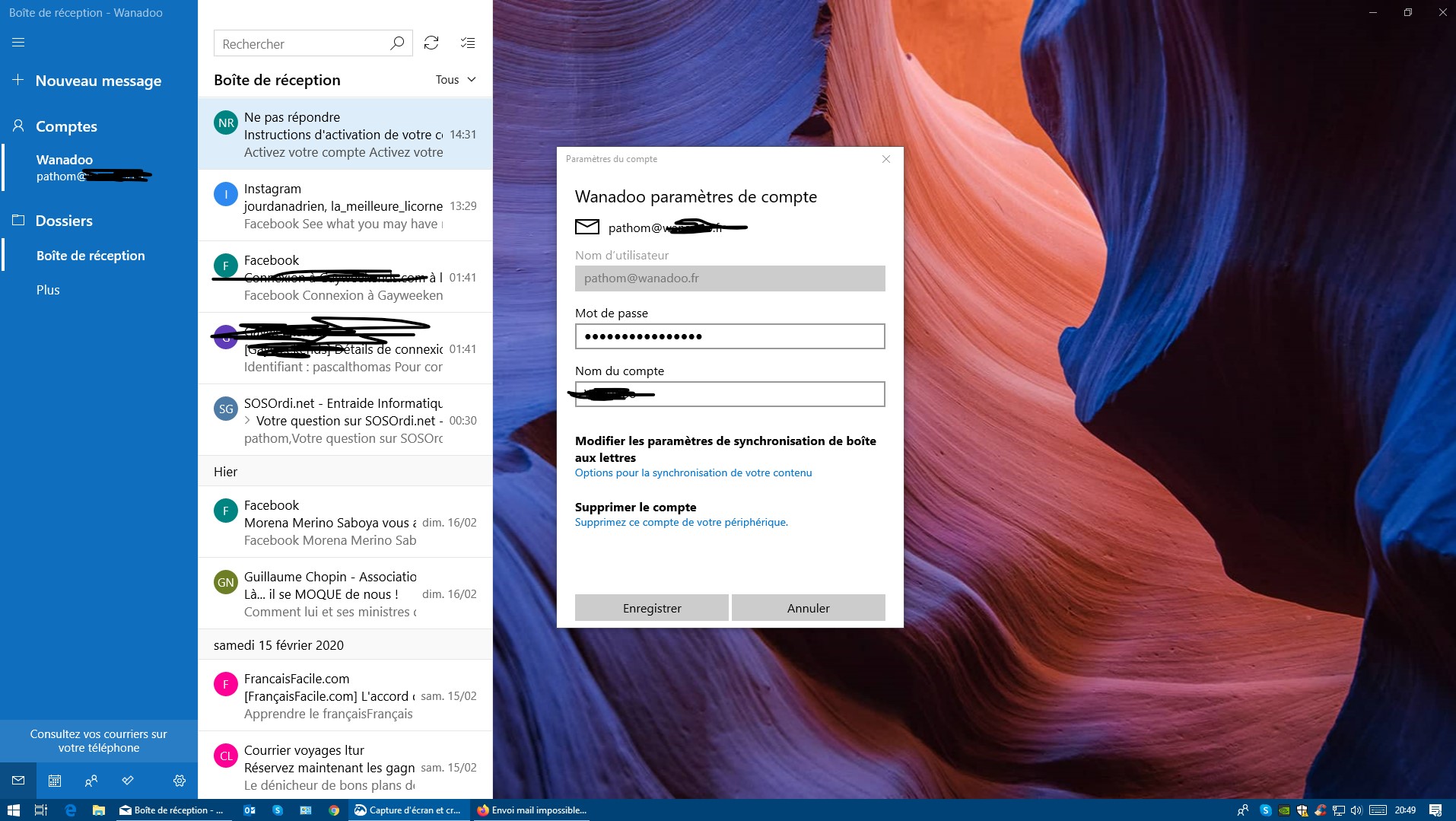Open People app icon in Mail sidebar

point(91,780)
